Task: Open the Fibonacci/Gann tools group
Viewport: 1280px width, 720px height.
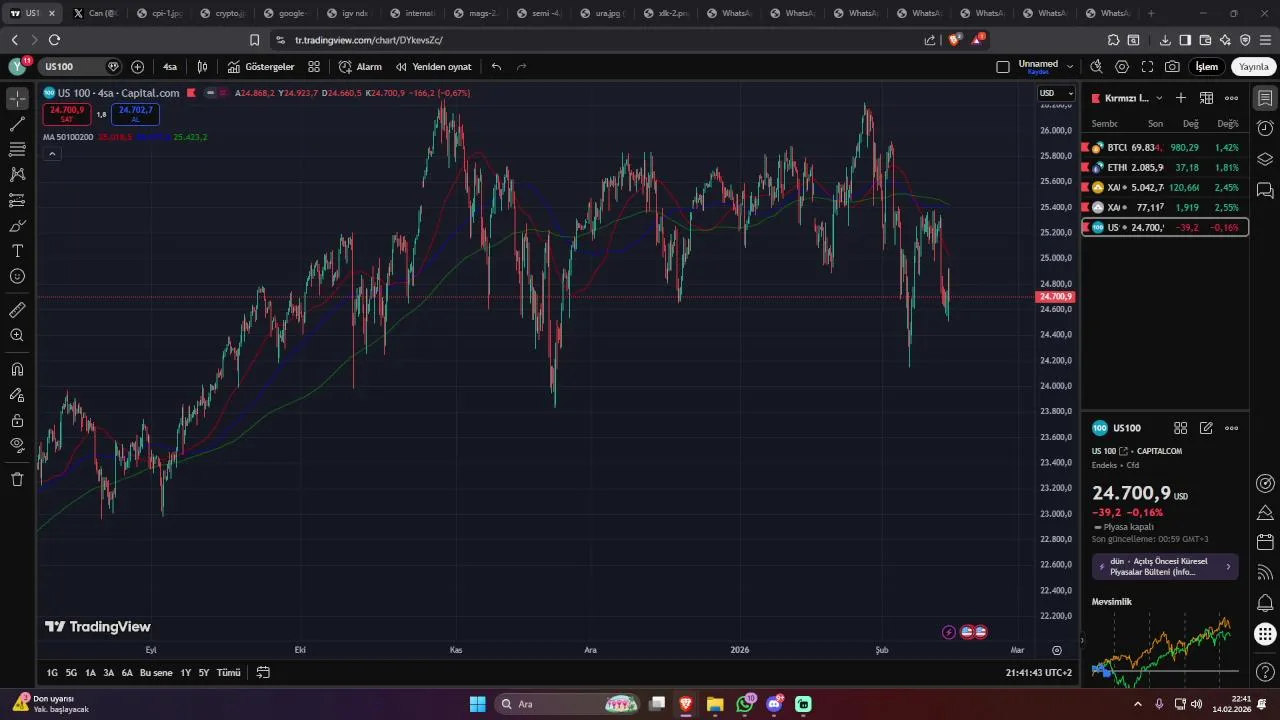Action: click(17, 149)
